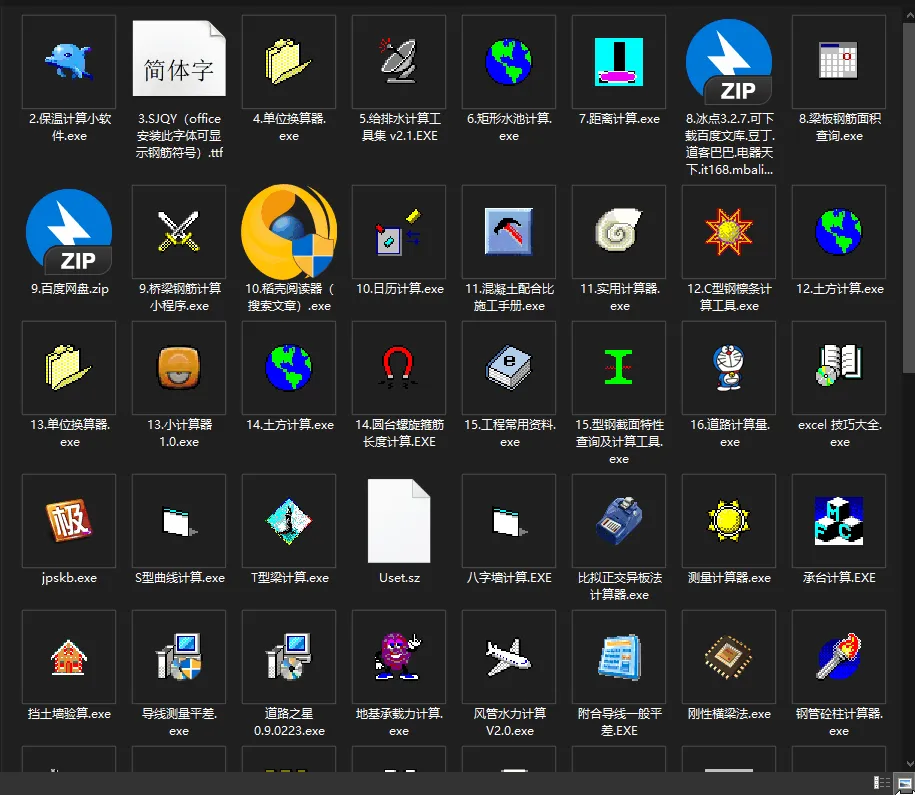Click the file name 测量计算器.exe
This screenshot has width=915, height=795.
pyautogui.click(x=729, y=578)
